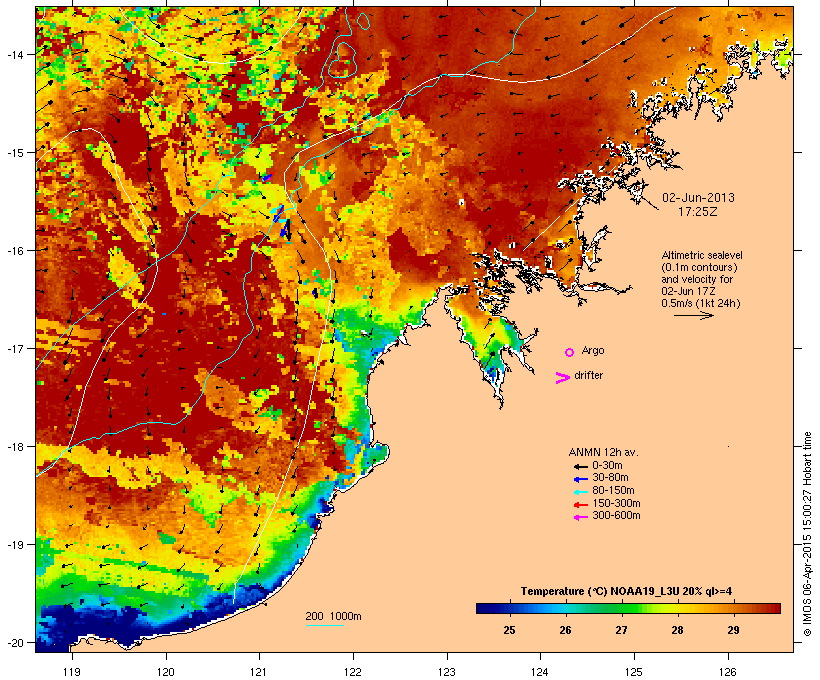Click the '0.5m/s (1kt 24h)' text
This screenshot has width=820, height=680.
click(x=701, y=303)
